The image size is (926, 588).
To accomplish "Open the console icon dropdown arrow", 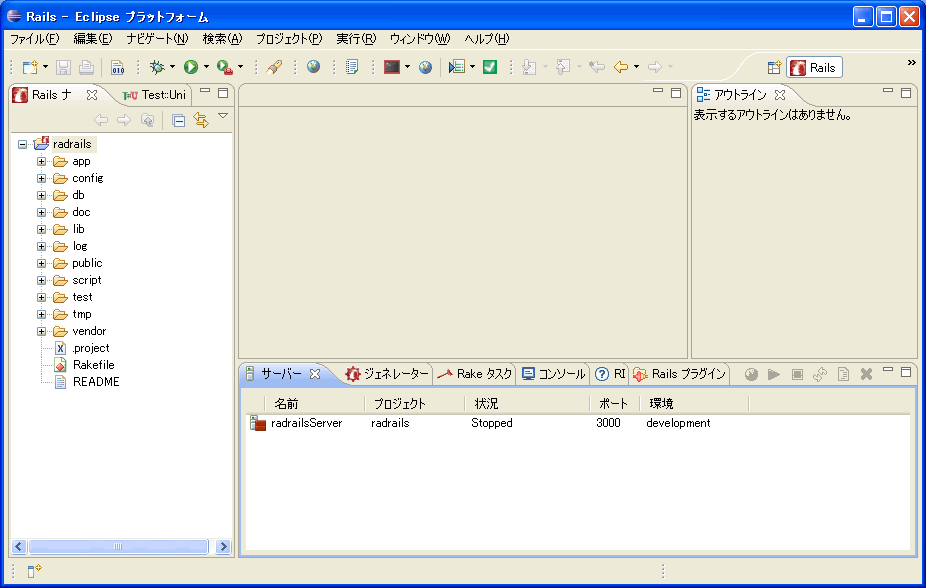I will tap(407, 67).
